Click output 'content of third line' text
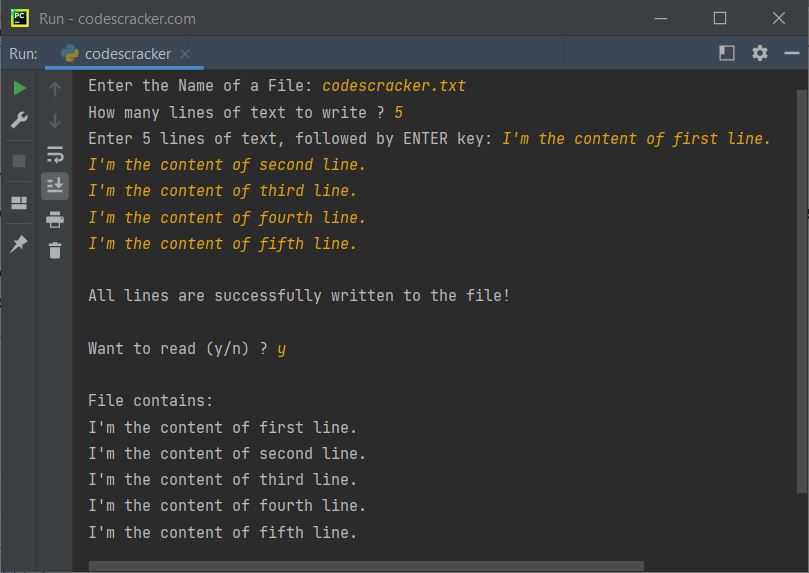Viewport: 809px width, 573px height. click(222, 480)
